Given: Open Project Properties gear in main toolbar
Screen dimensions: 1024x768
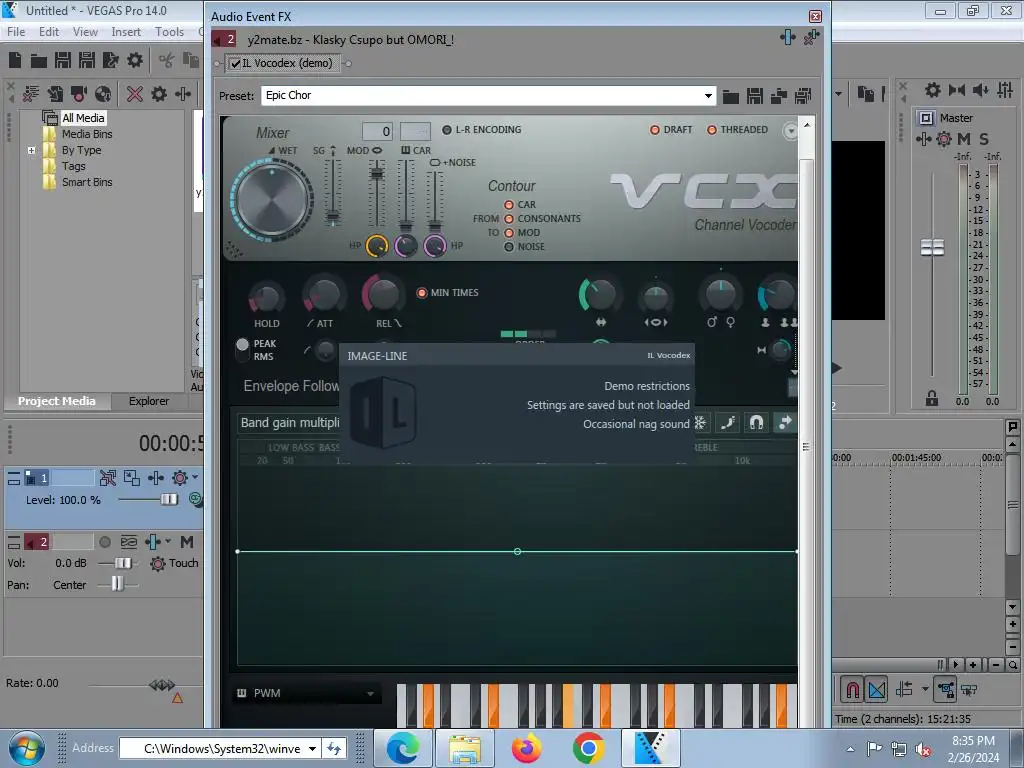Looking at the screenshot, I should click(x=135, y=61).
